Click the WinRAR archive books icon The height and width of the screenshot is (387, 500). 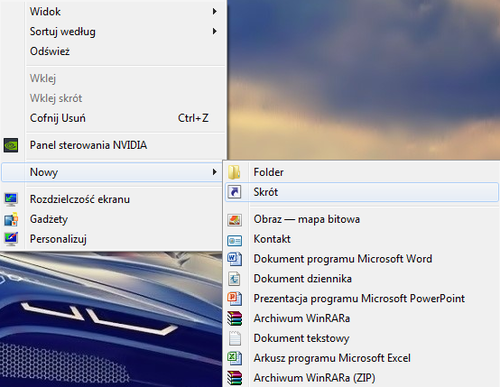(x=234, y=318)
